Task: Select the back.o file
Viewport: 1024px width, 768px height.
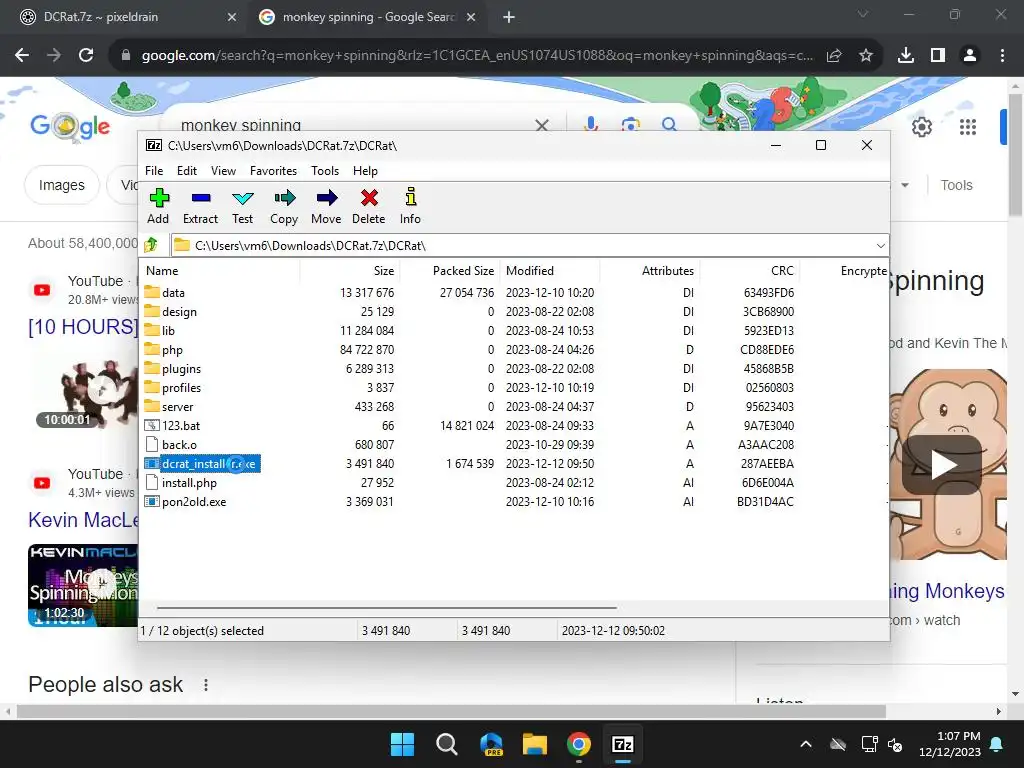Action: pos(170,444)
